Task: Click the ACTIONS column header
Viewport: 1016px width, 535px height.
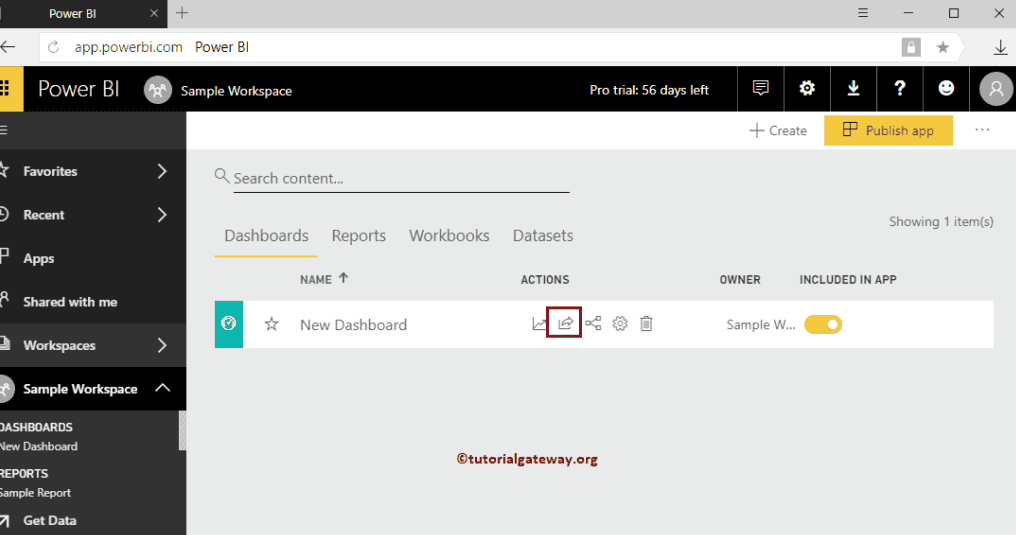Action: 545,280
